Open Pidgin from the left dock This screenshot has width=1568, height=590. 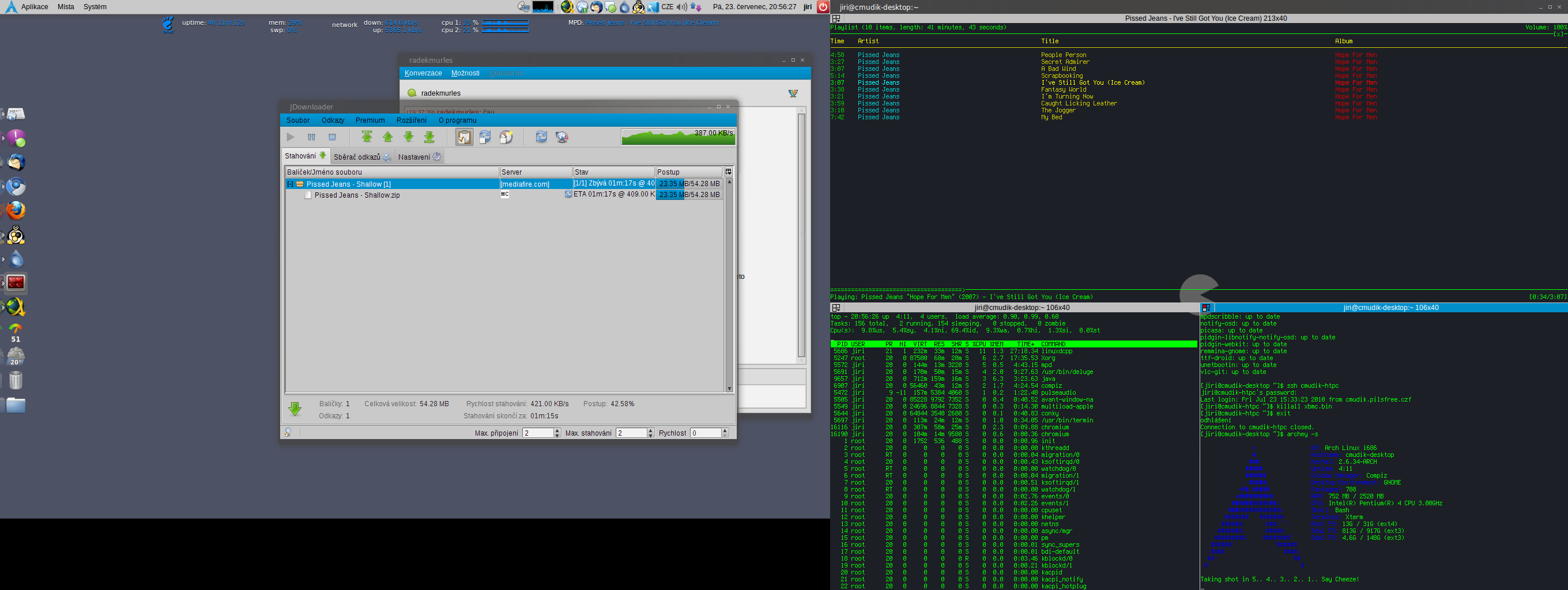tap(16, 138)
